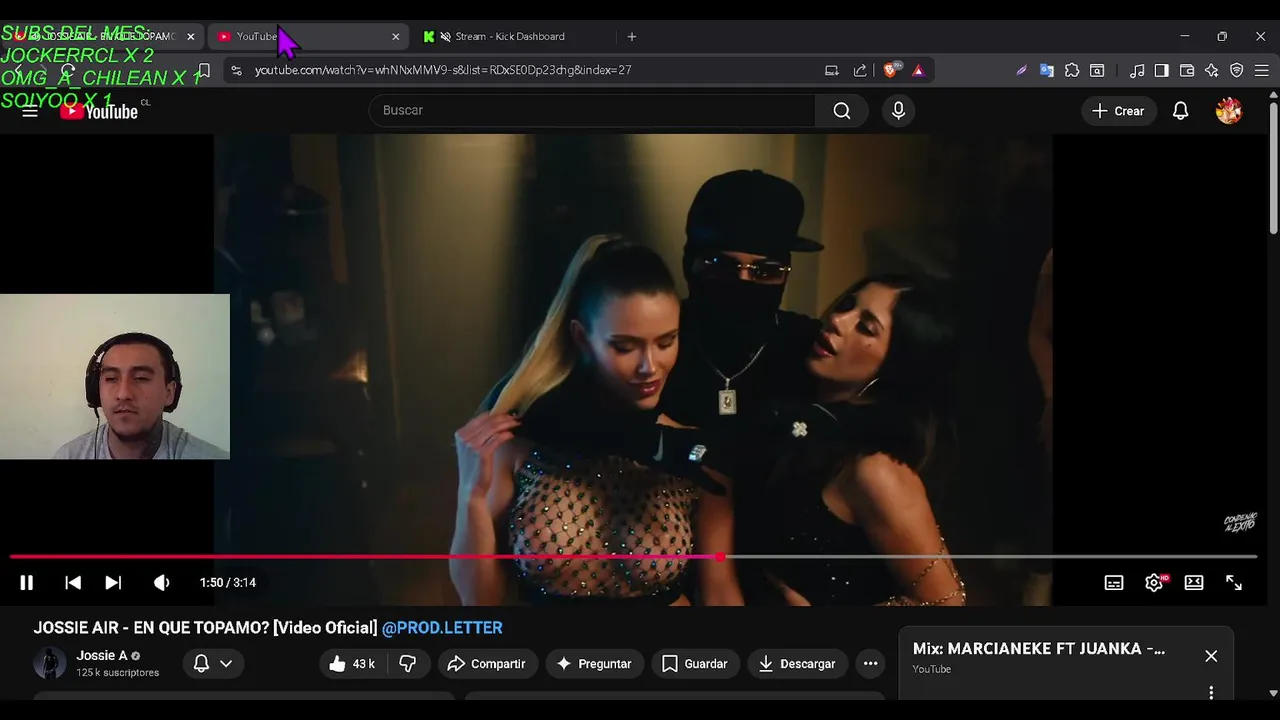Open the browser main hamburger menu
Screen dimensions: 1280x720
click(1262, 70)
